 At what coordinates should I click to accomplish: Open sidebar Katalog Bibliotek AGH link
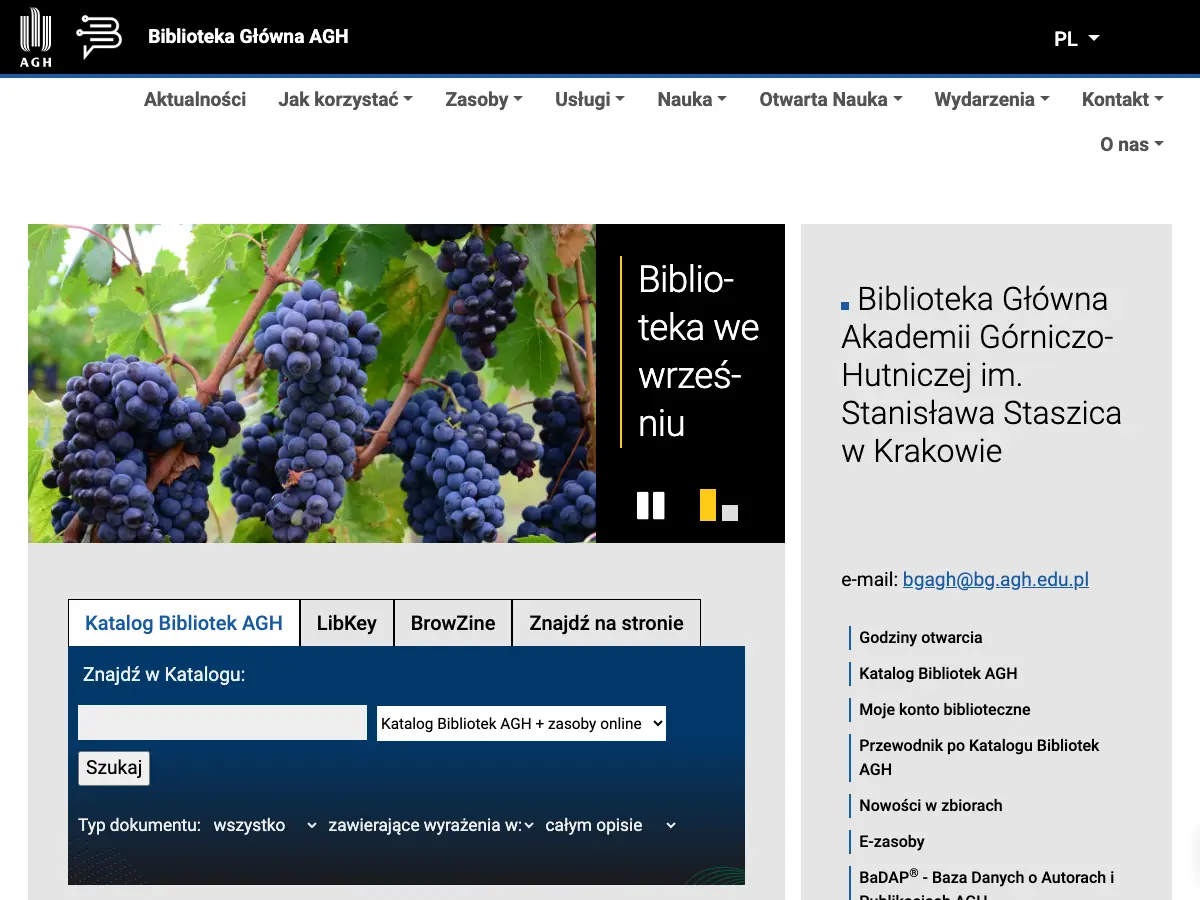coord(938,673)
